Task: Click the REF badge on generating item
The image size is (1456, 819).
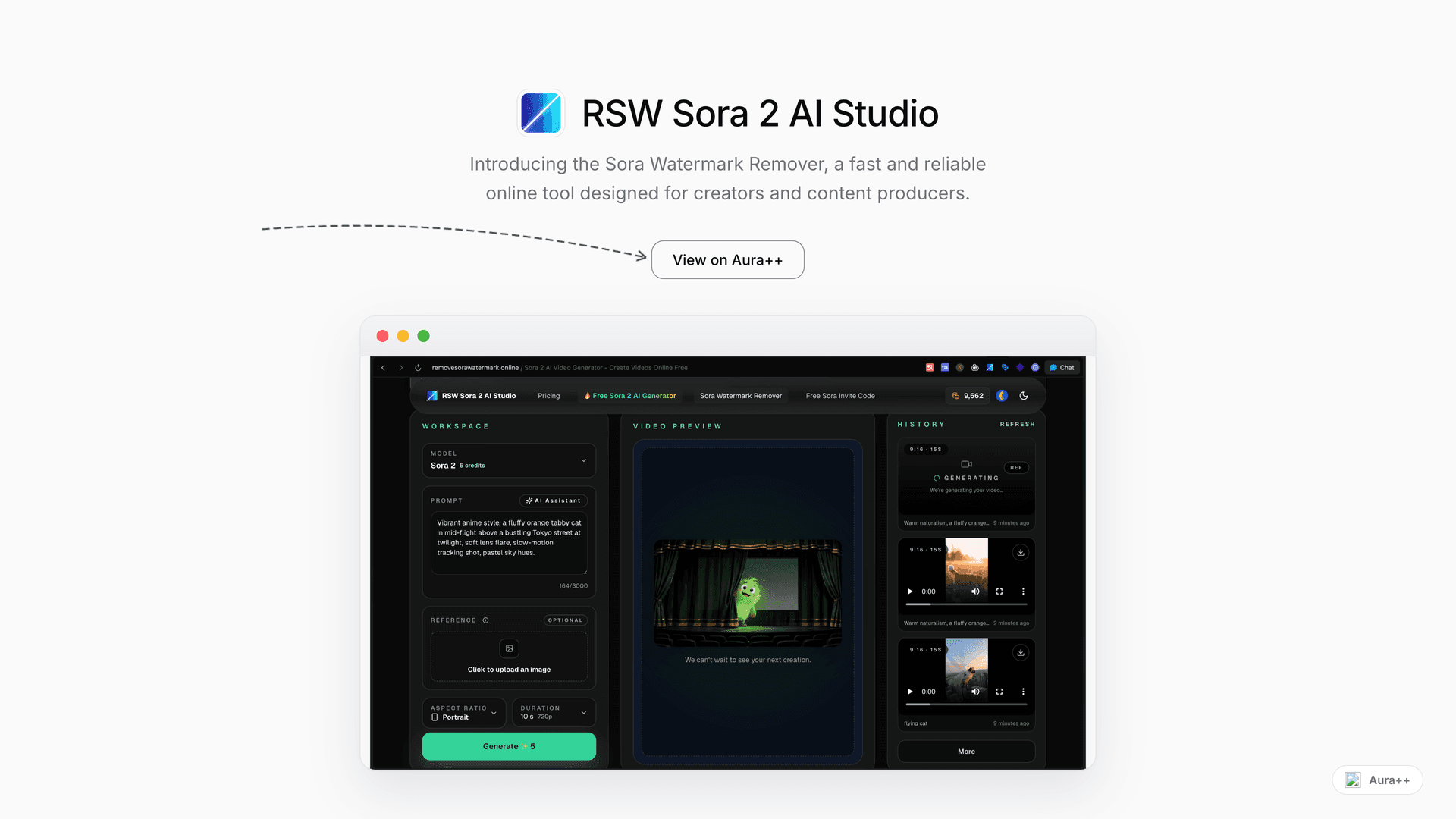Action: coord(1015,468)
